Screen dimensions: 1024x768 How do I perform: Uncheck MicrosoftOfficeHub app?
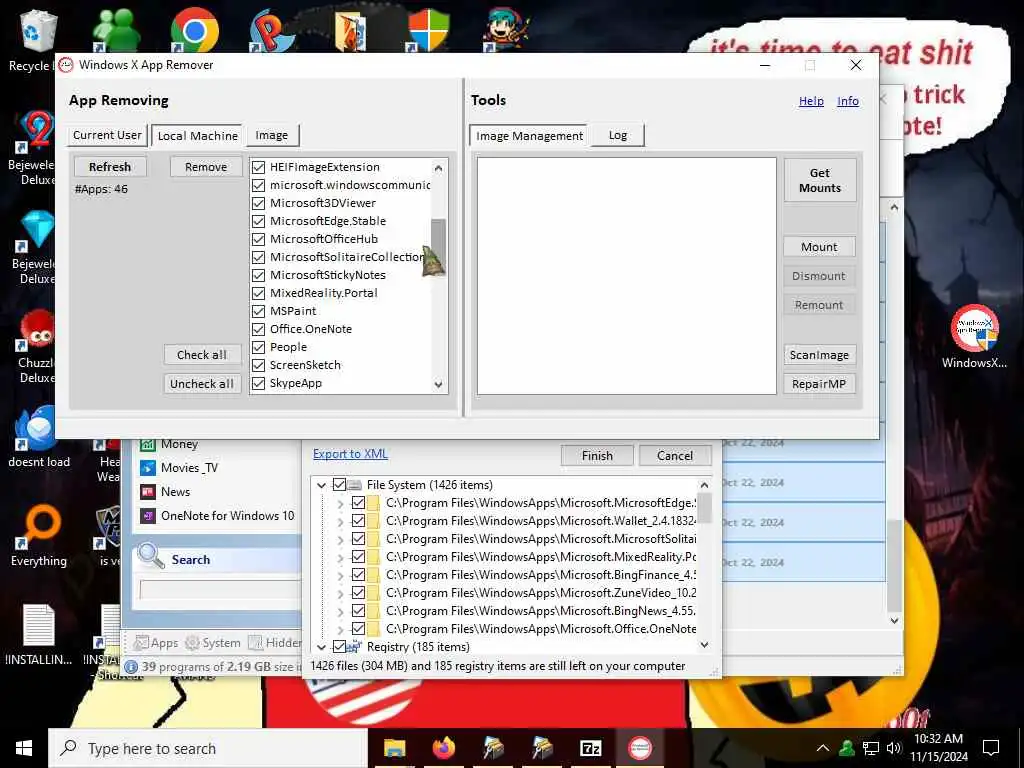coord(259,239)
